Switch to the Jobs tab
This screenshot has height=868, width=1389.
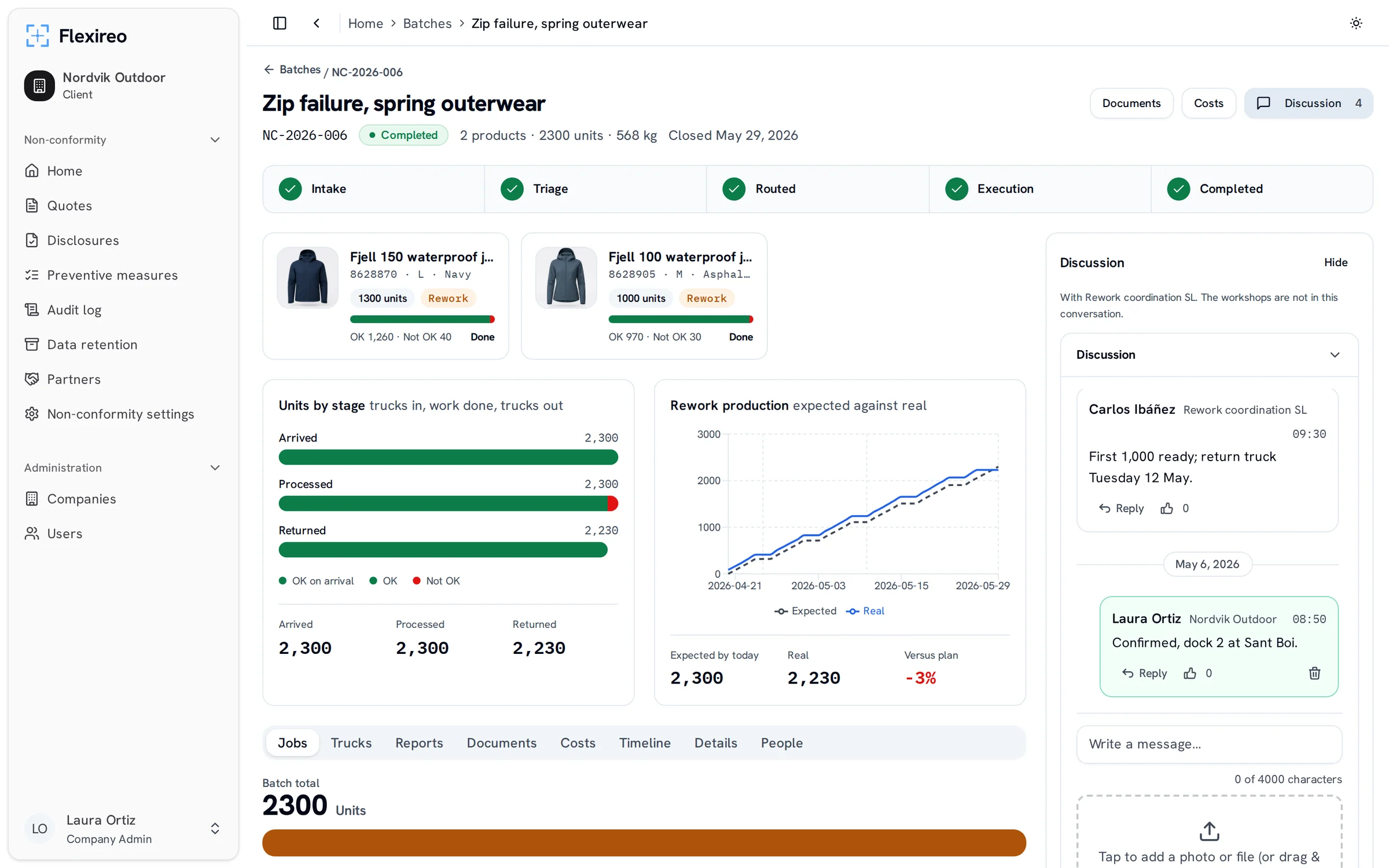click(x=292, y=743)
